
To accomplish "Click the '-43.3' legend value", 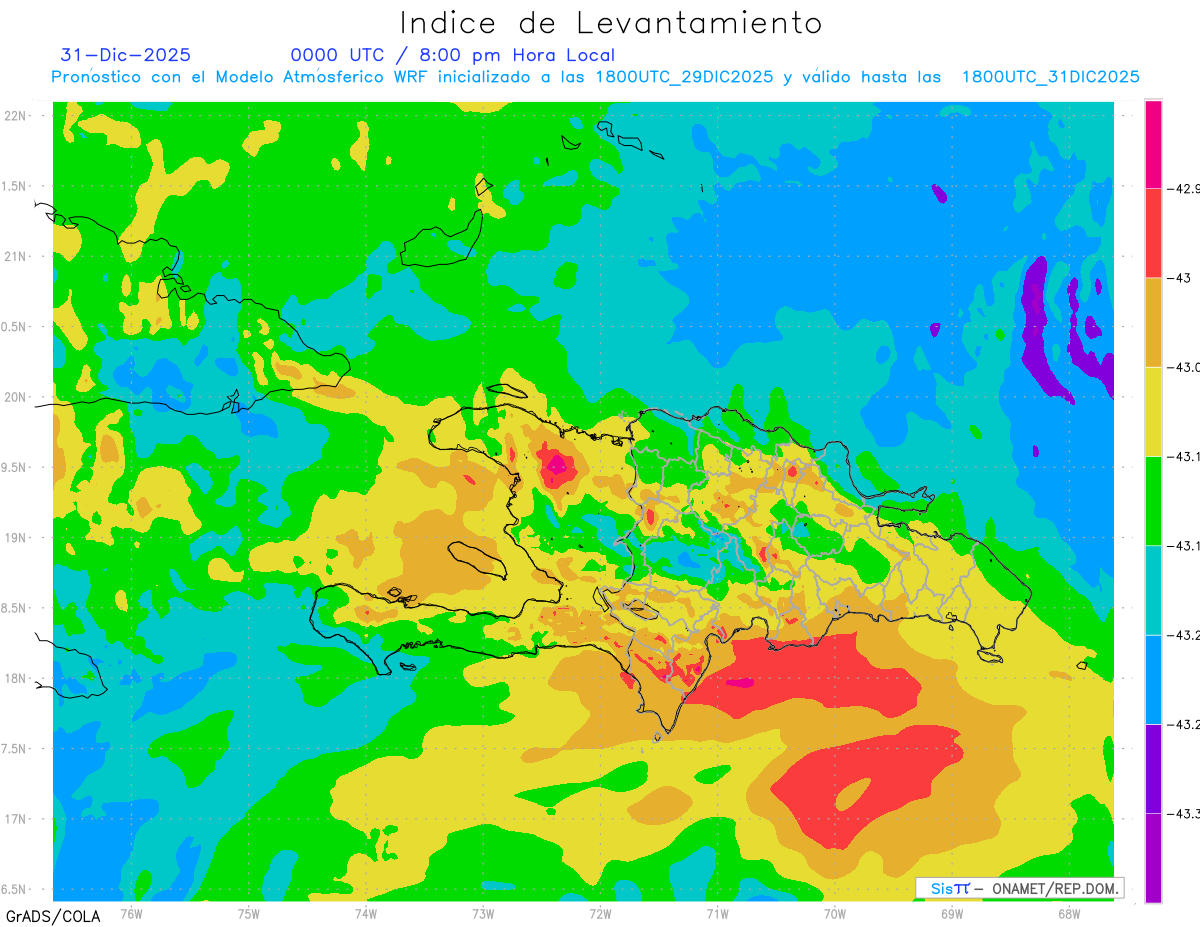I will 1184,814.
